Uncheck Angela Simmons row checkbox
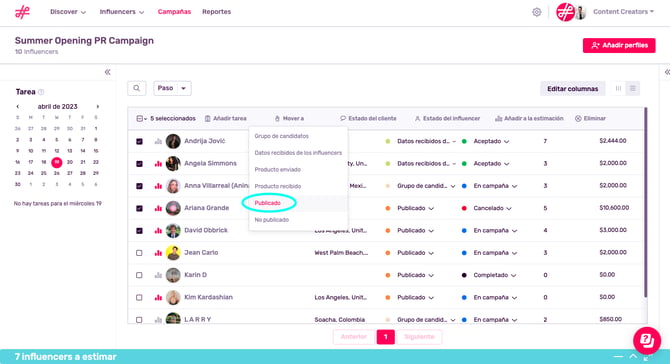 point(139,163)
